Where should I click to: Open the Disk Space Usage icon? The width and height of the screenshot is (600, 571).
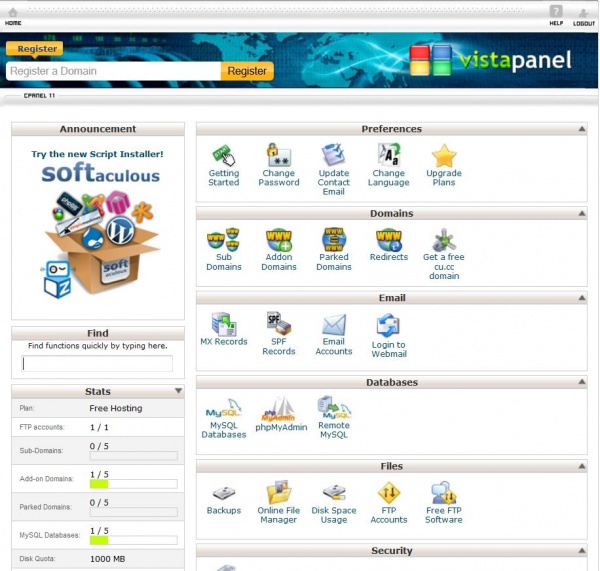(x=334, y=492)
